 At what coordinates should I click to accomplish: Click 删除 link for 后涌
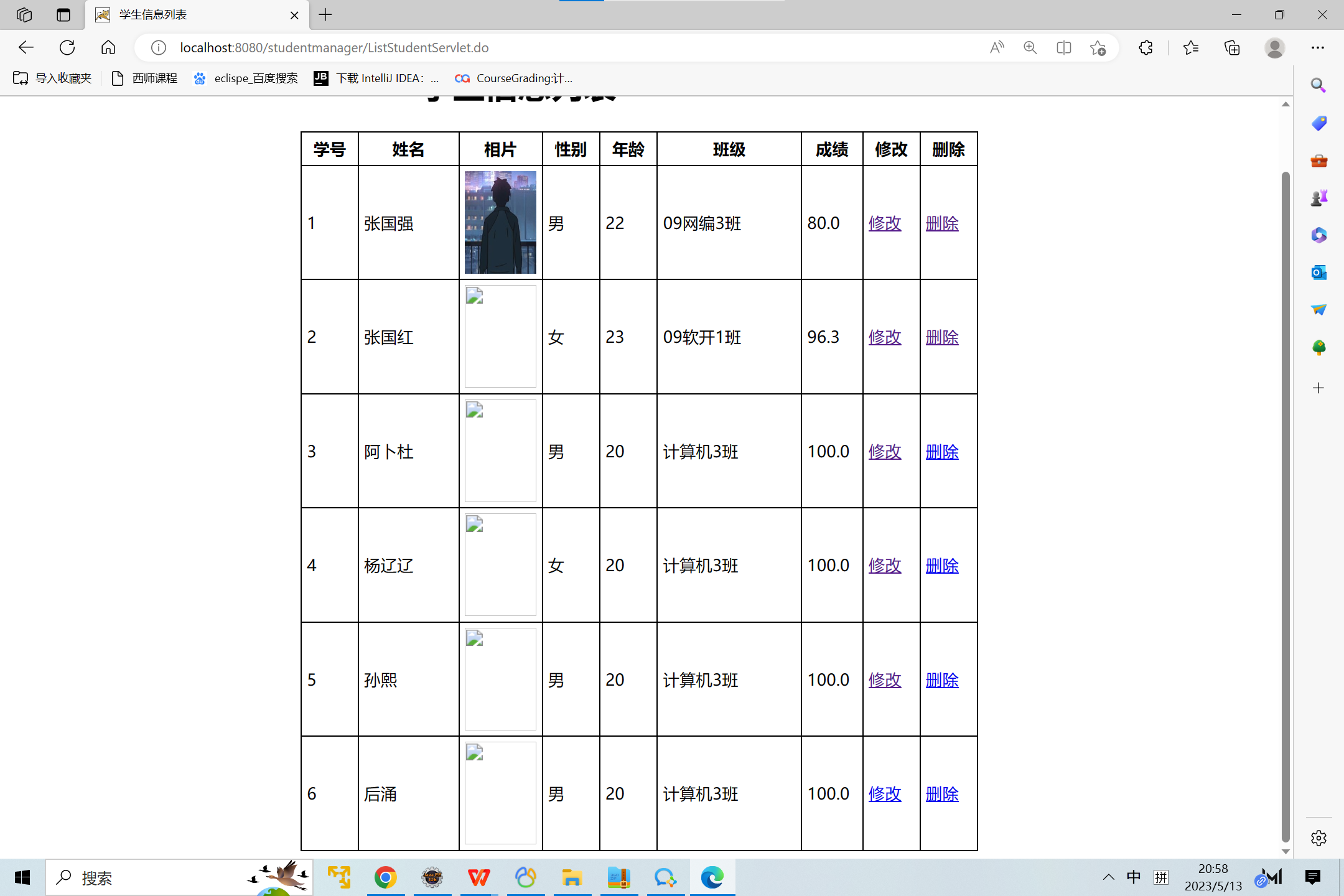click(942, 794)
